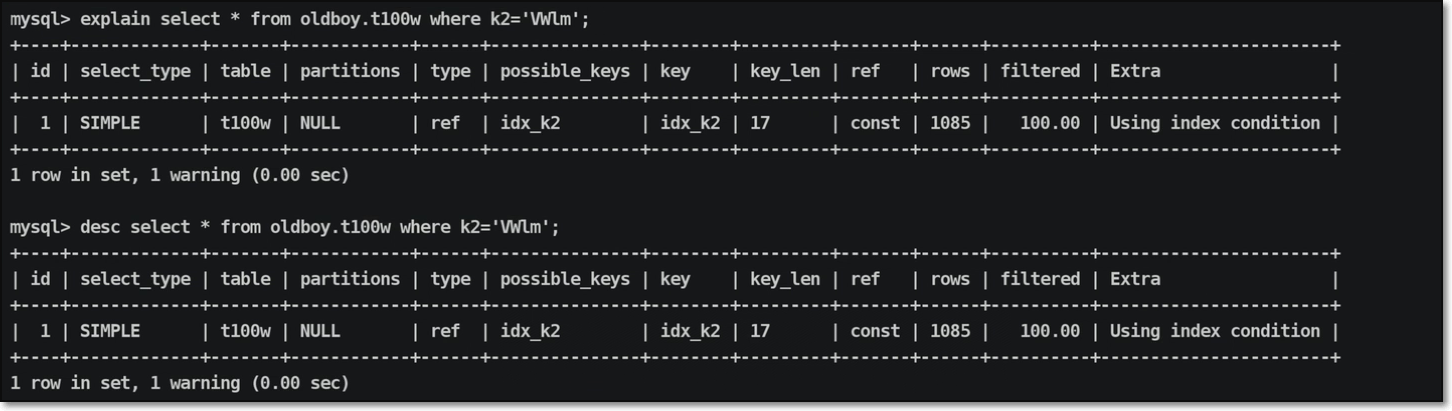Click 'NULL' partitions value in desc result row
The width and height of the screenshot is (1452, 411).
click(320, 331)
